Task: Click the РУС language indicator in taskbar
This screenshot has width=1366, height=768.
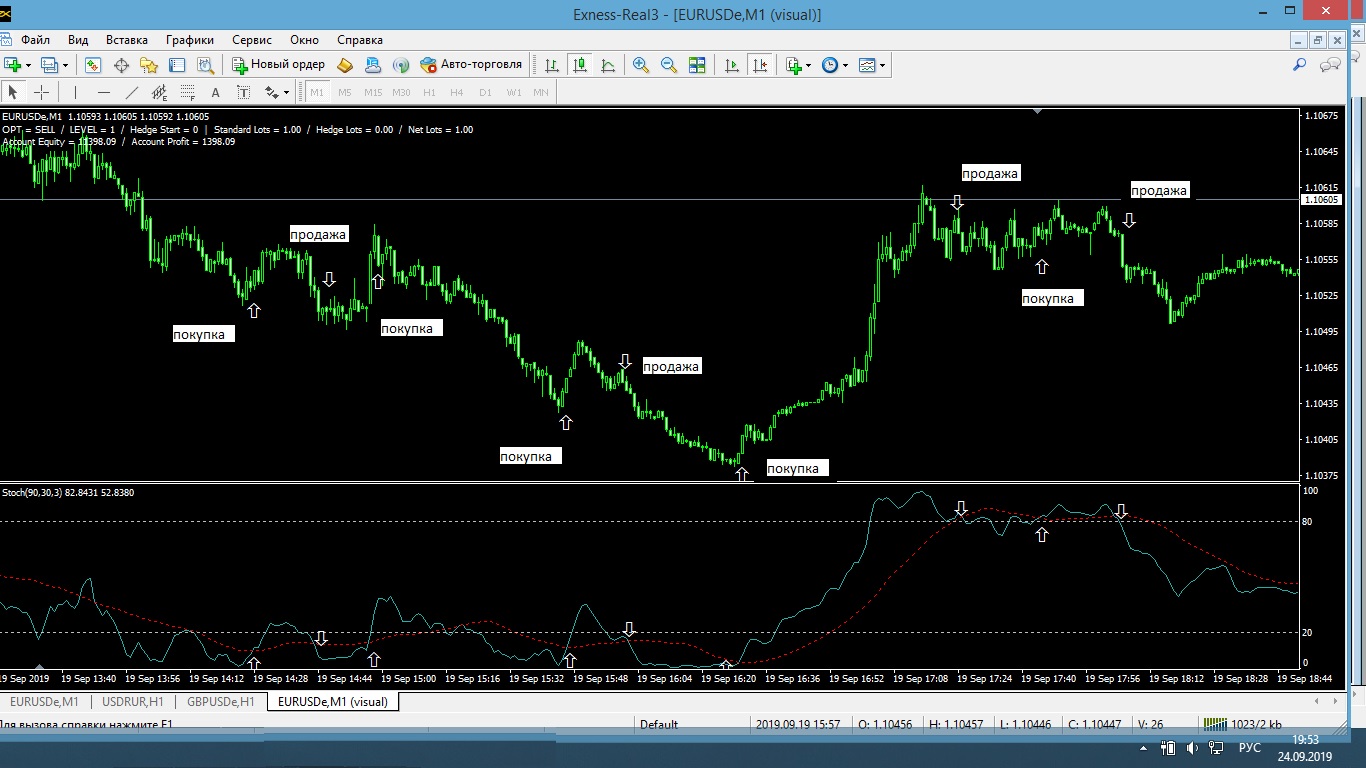Action: coord(1250,747)
